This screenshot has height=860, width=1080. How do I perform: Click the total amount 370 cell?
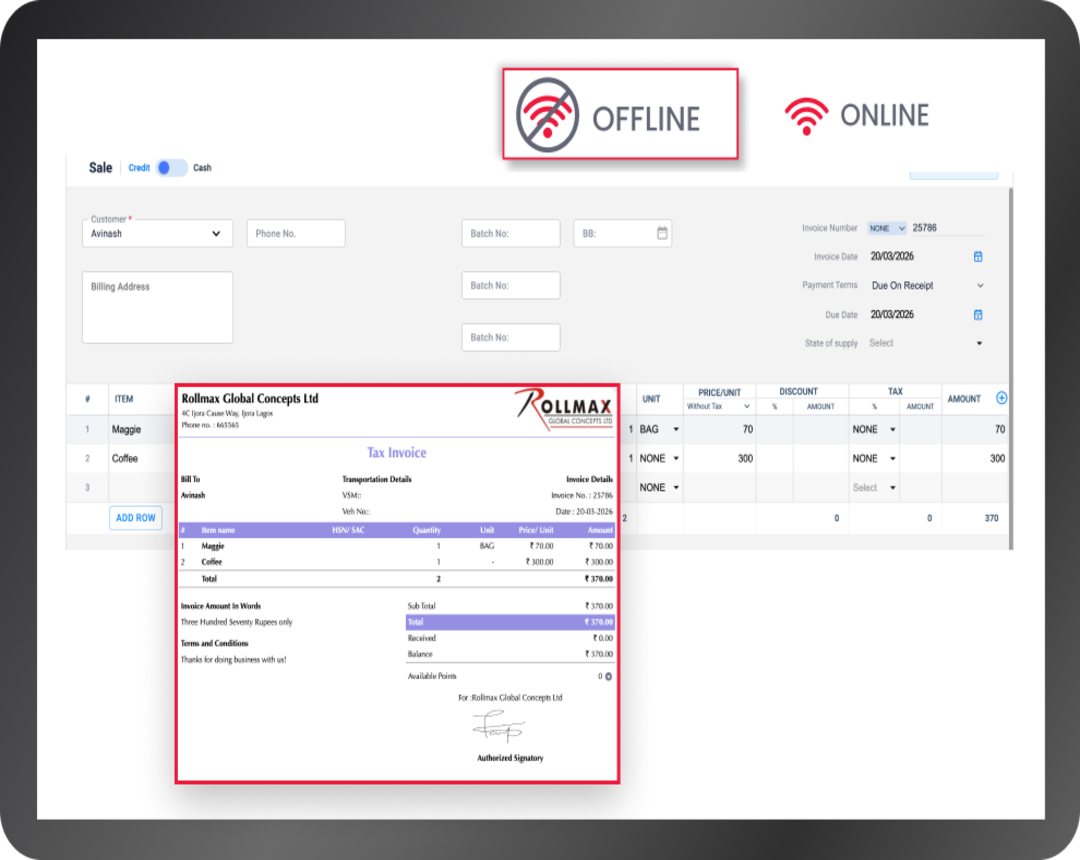tap(975, 518)
